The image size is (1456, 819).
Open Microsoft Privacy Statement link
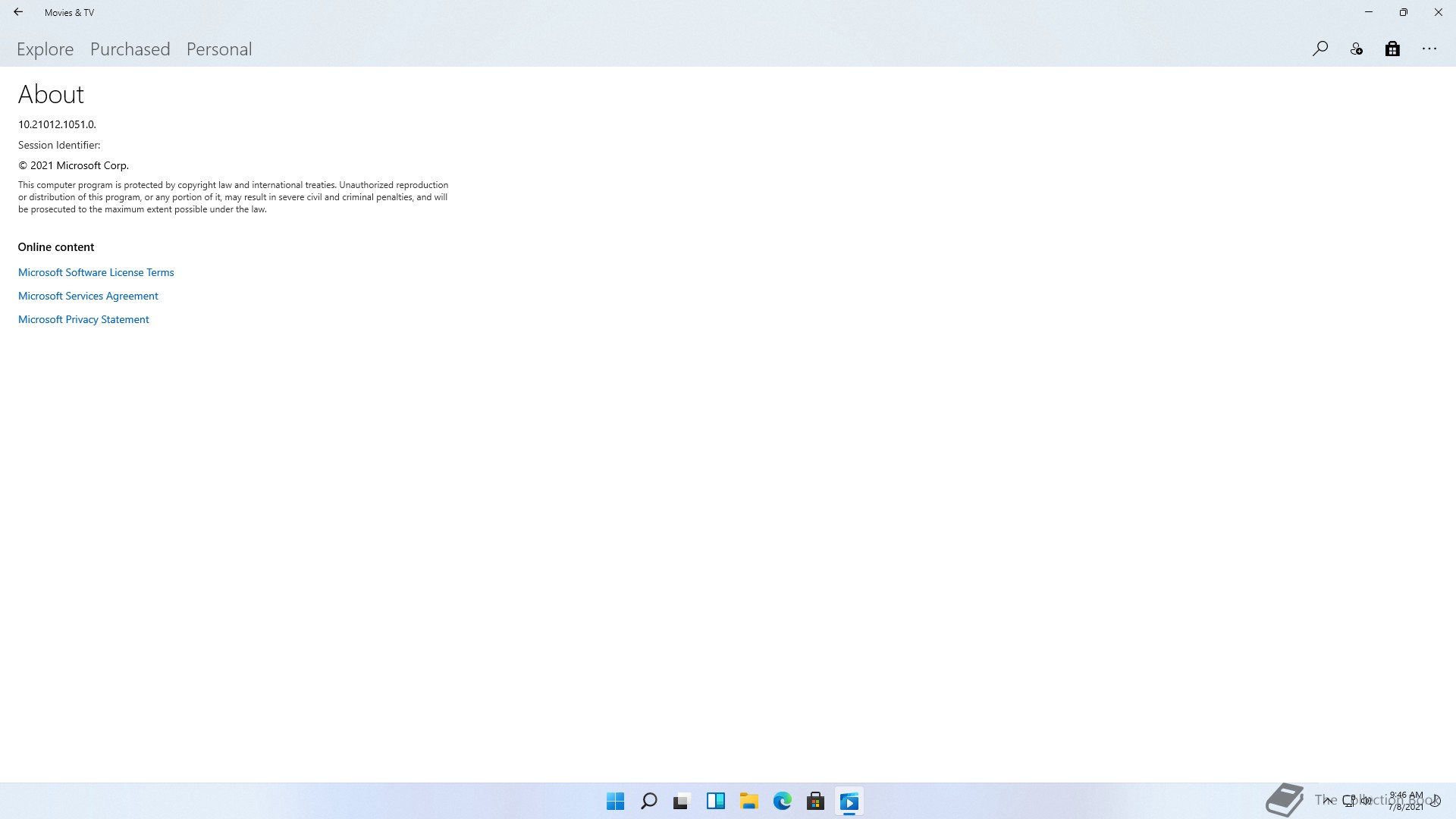pyautogui.click(x=83, y=319)
